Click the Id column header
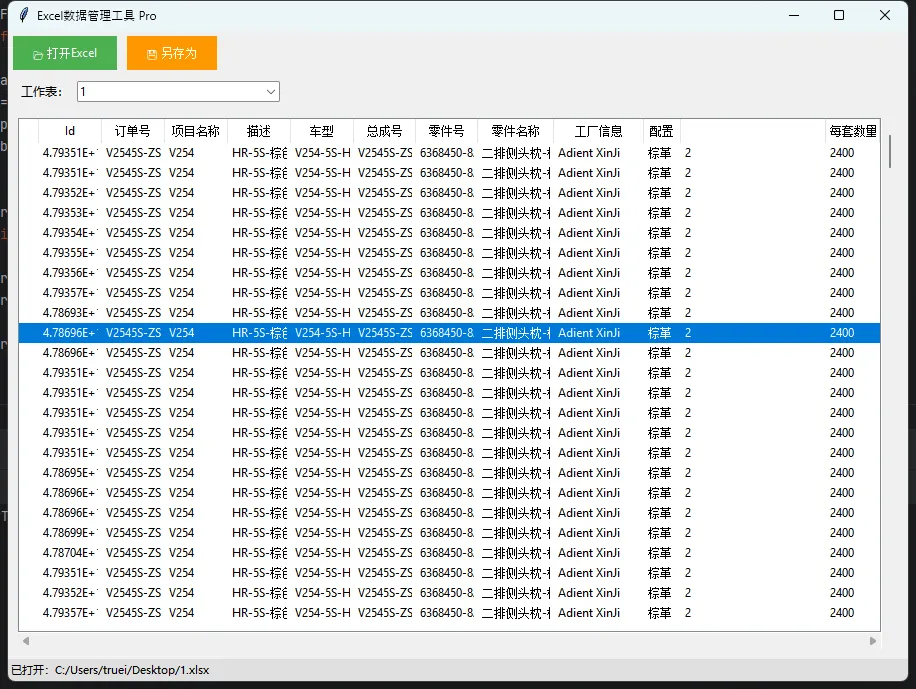 pyautogui.click(x=70, y=131)
